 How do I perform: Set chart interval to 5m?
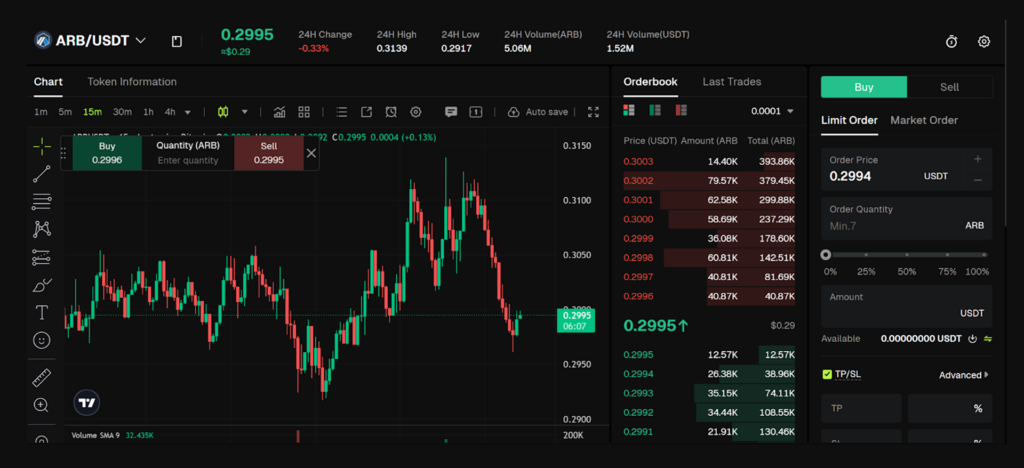65,112
